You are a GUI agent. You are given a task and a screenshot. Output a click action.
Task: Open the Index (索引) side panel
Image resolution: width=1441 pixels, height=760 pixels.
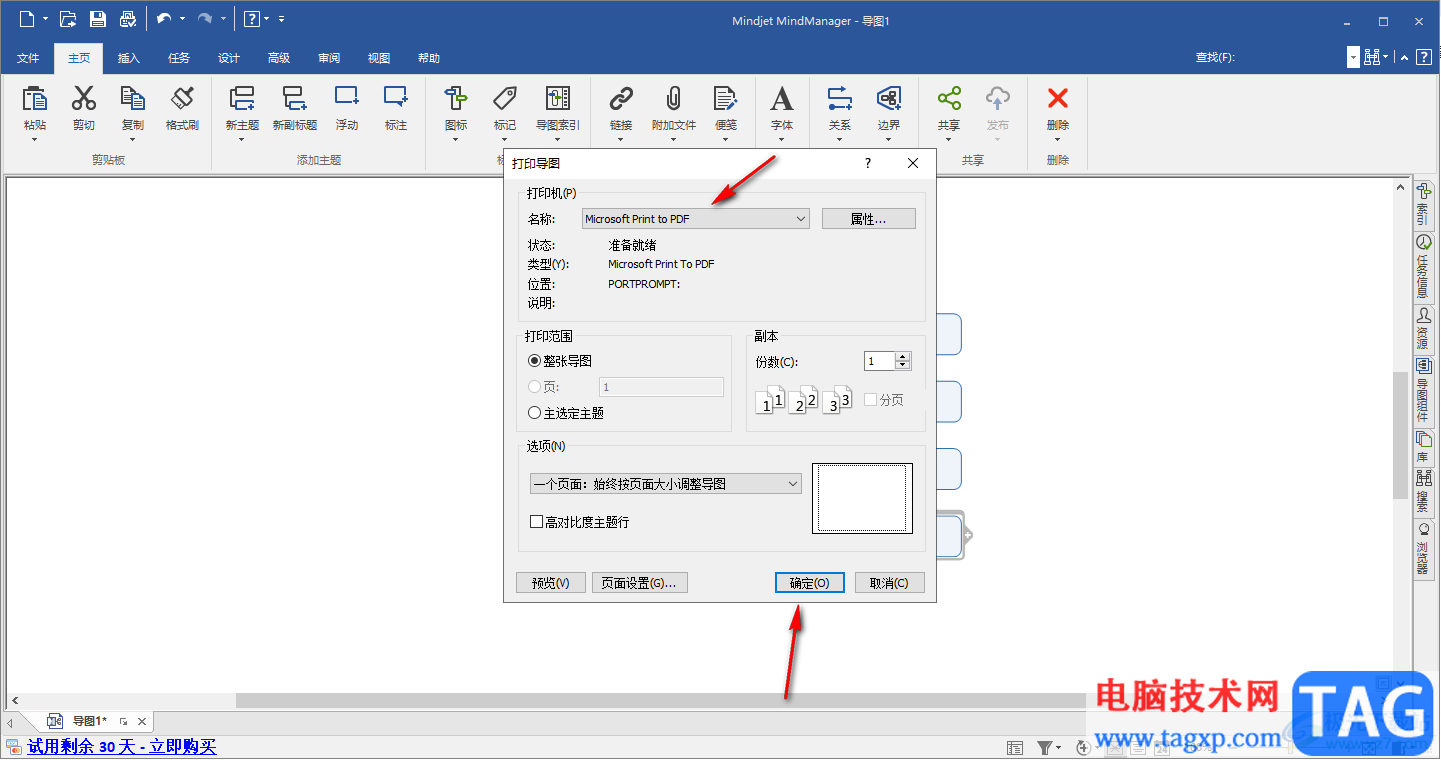[x=1423, y=203]
